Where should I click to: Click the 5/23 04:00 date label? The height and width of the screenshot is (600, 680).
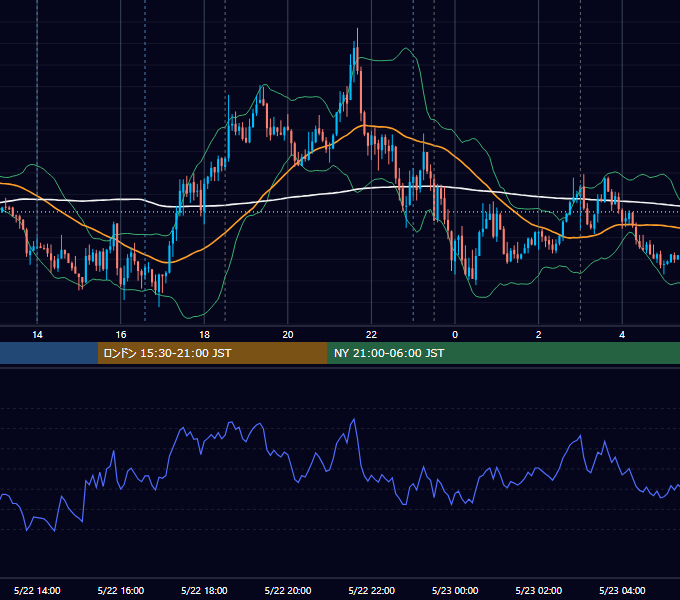tap(622, 590)
